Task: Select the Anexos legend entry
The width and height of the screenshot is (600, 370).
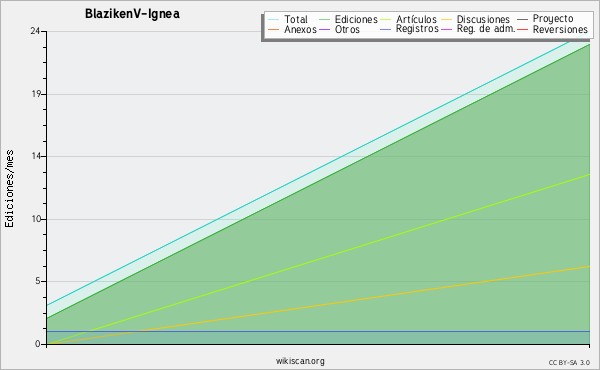Action: (300, 29)
